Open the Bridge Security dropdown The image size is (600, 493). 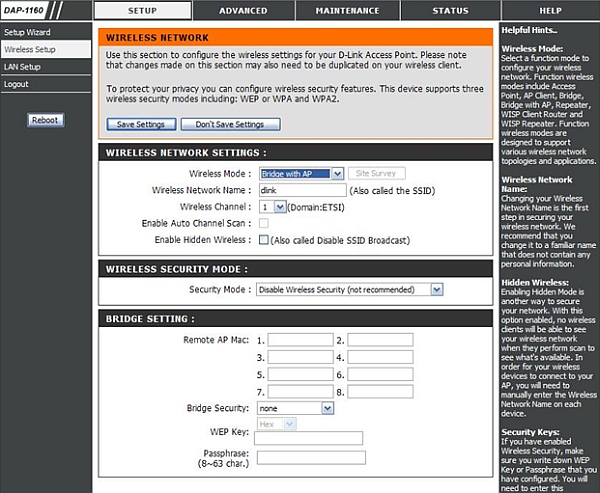pyautogui.click(x=295, y=408)
